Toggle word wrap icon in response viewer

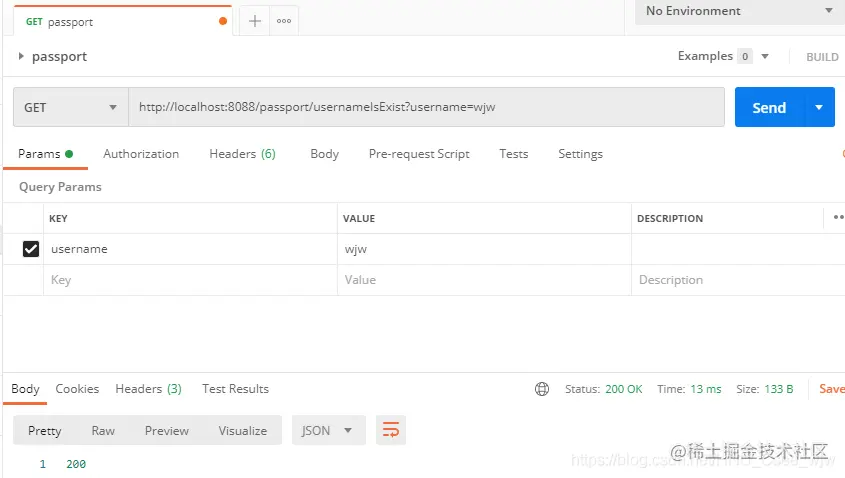(x=391, y=430)
